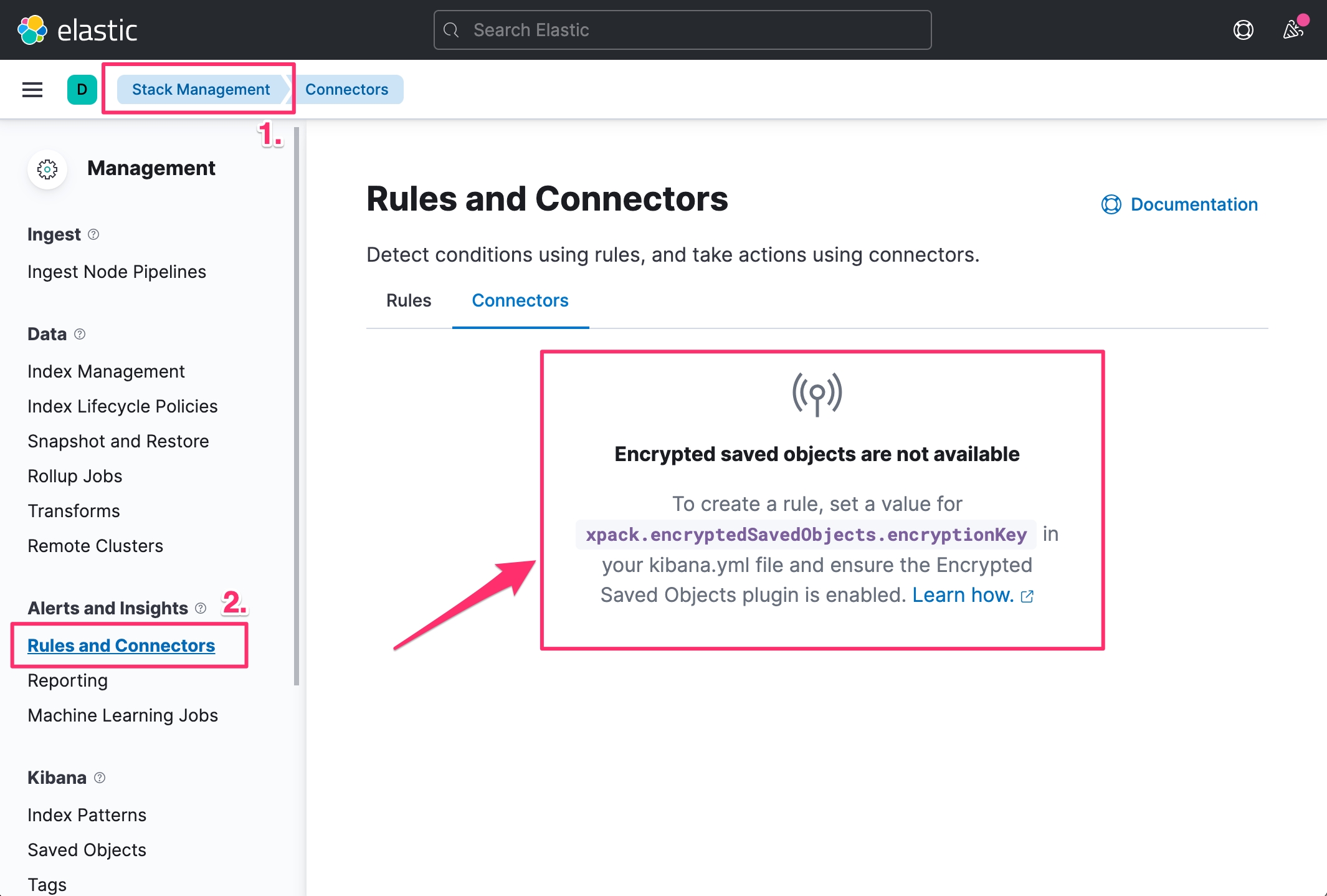Open Machine Learning Jobs
Viewport: 1327px width, 896px height.
[x=123, y=715]
